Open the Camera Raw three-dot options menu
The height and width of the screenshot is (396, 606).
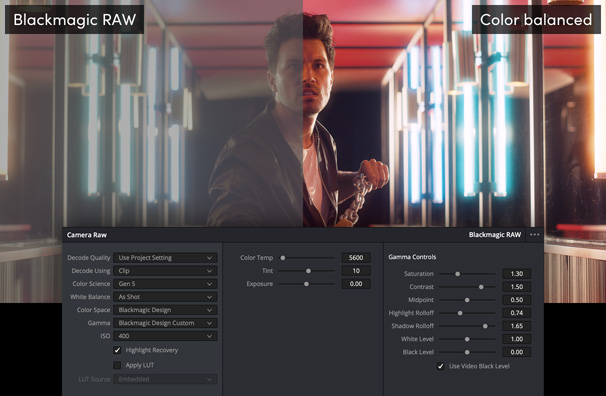pos(535,235)
